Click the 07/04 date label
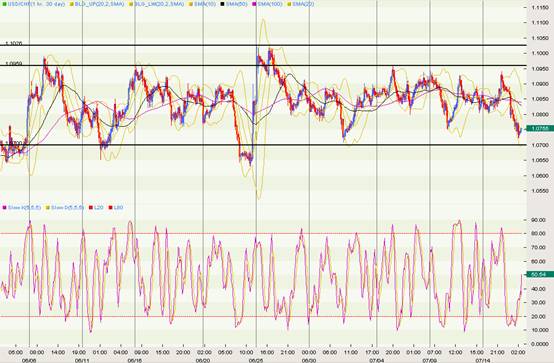The width and height of the screenshot is (554, 363). point(377,360)
